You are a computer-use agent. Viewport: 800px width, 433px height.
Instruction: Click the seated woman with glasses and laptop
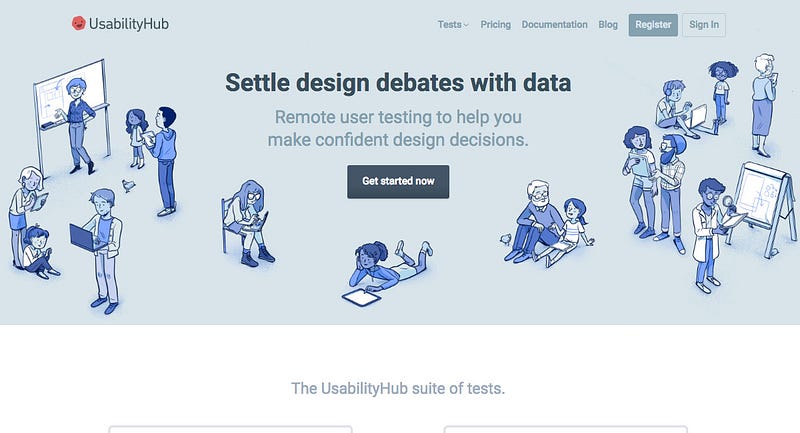(247, 222)
